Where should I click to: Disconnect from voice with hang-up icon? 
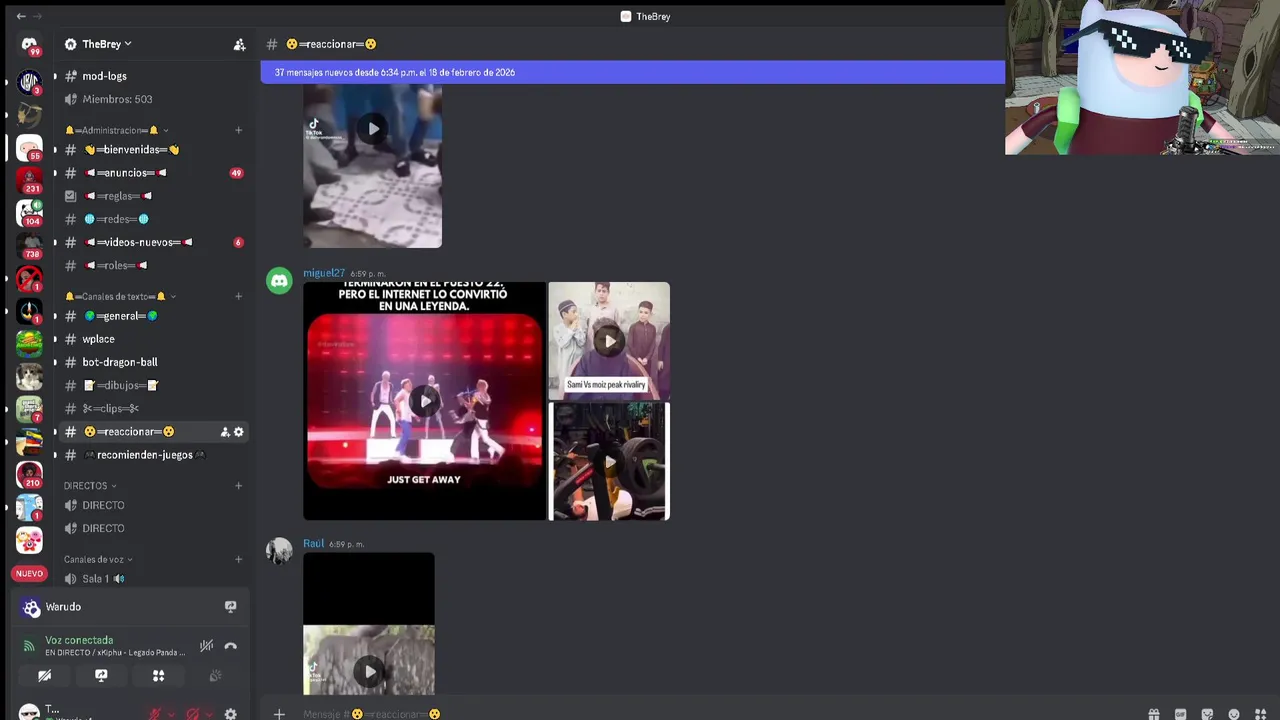click(x=230, y=646)
